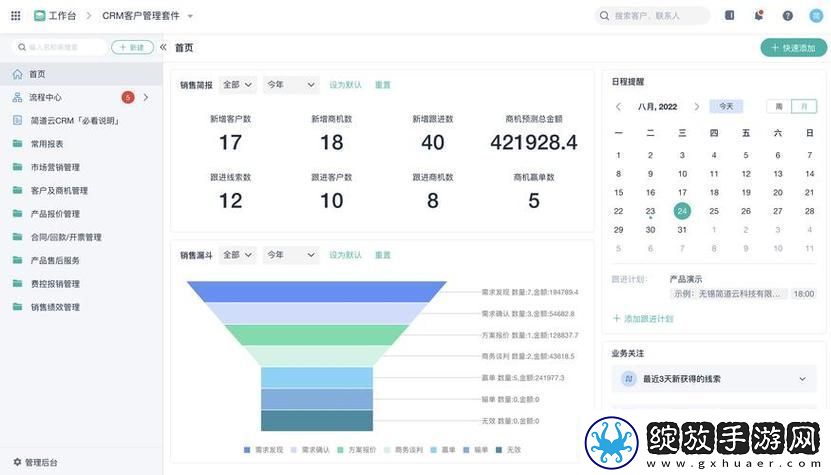Open 销售绩效管理 sidebar item
Screen dimensions: 831x475
(81, 307)
